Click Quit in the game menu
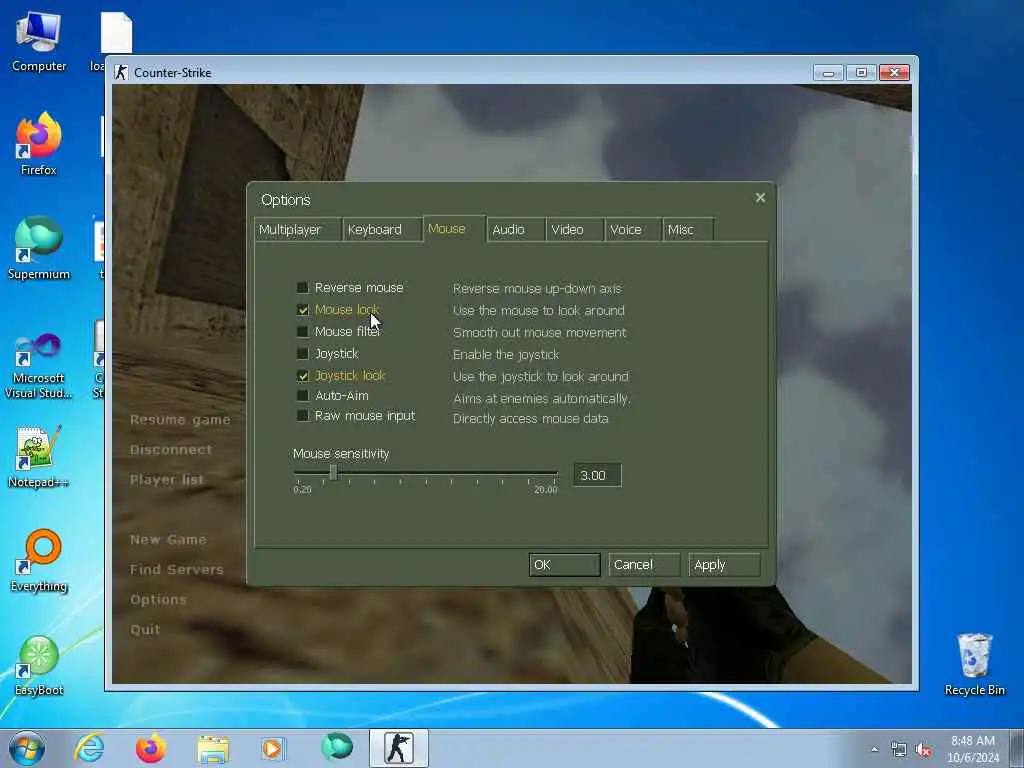The width and height of the screenshot is (1024, 768). [145, 630]
